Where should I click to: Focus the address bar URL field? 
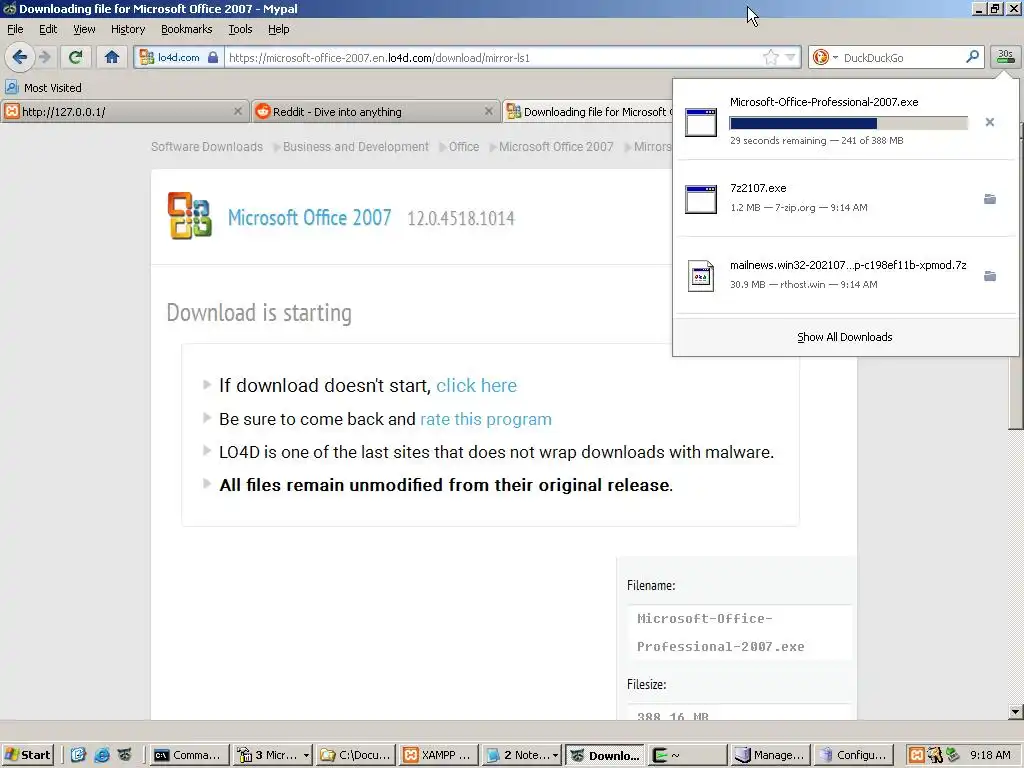493,57
